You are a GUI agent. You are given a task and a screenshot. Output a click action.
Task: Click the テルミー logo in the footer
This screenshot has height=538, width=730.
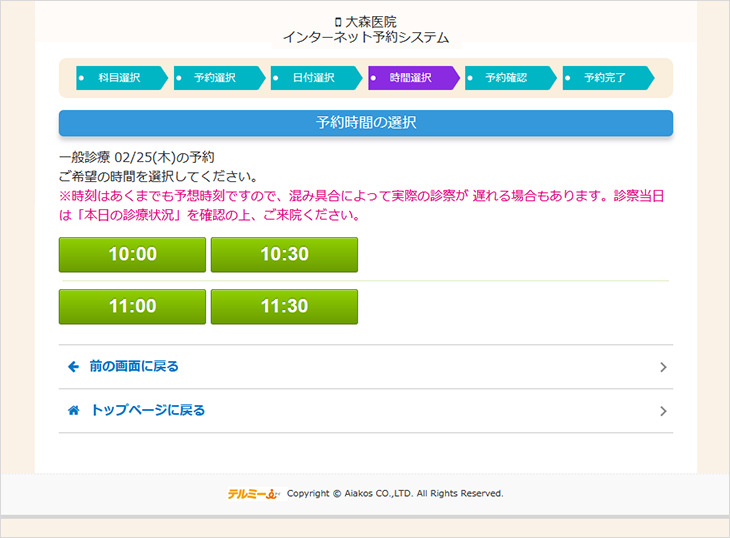coord(254,494)
